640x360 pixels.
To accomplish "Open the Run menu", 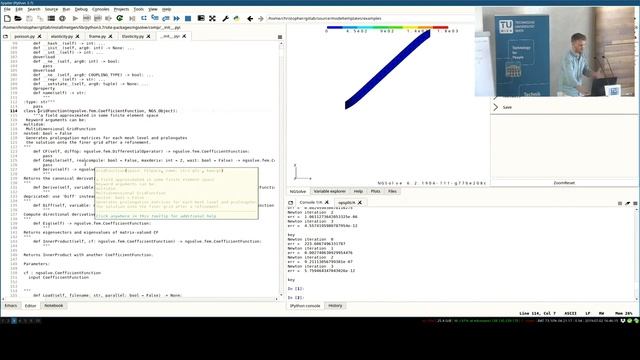I will pyautogui.click(x=66, y=9).
